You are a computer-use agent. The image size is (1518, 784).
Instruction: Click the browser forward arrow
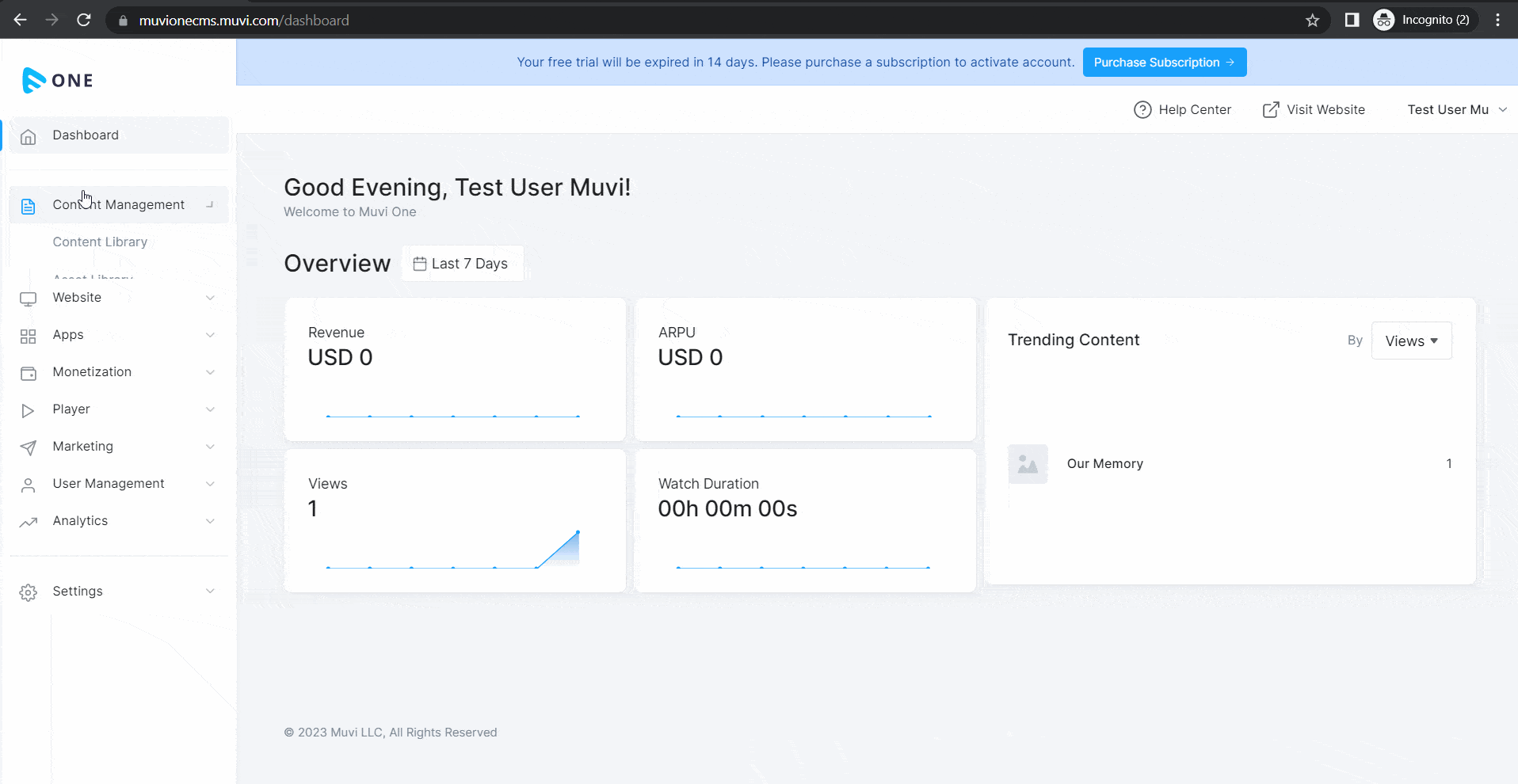coord(52,20)
